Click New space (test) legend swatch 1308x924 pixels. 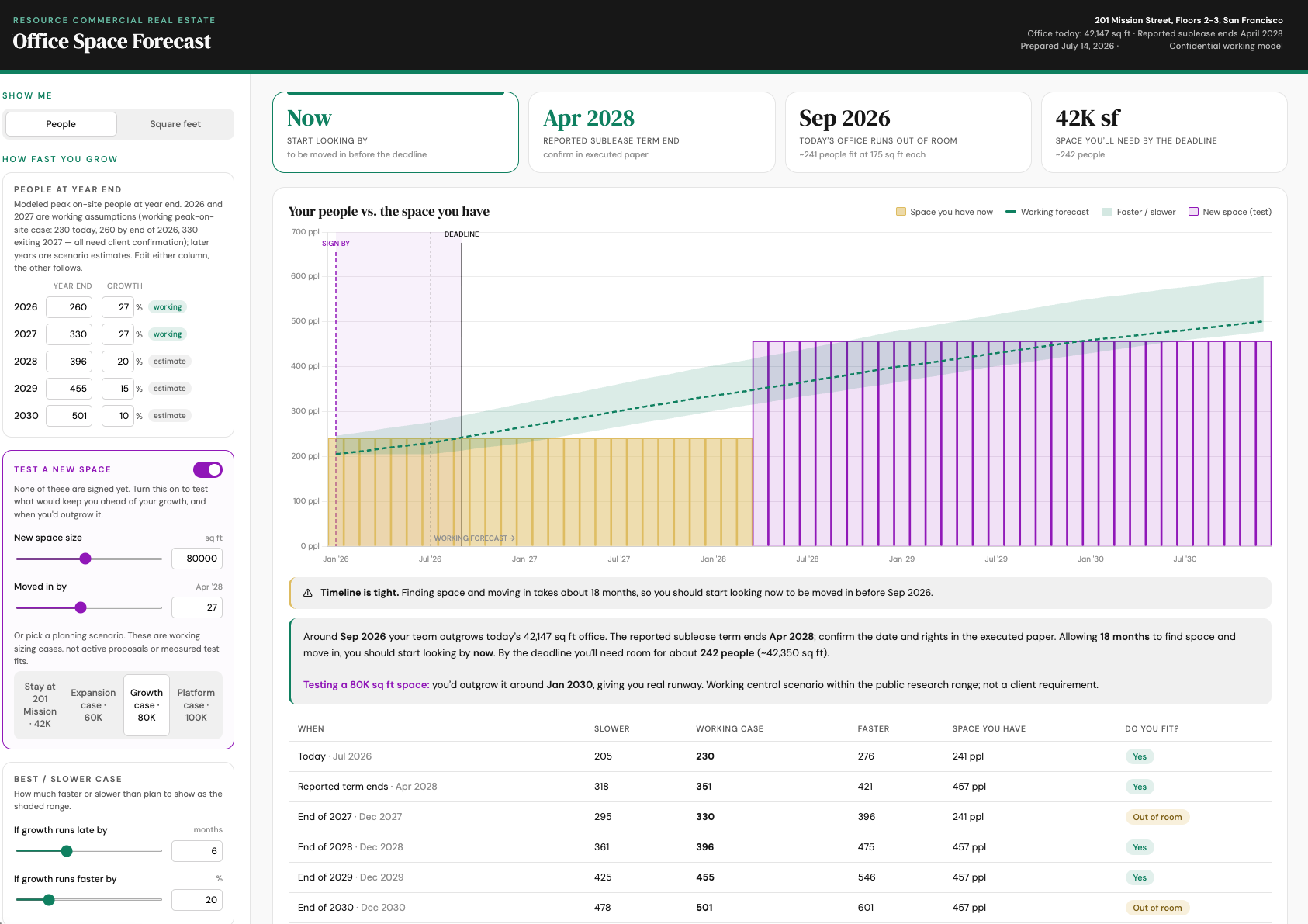1194,212
